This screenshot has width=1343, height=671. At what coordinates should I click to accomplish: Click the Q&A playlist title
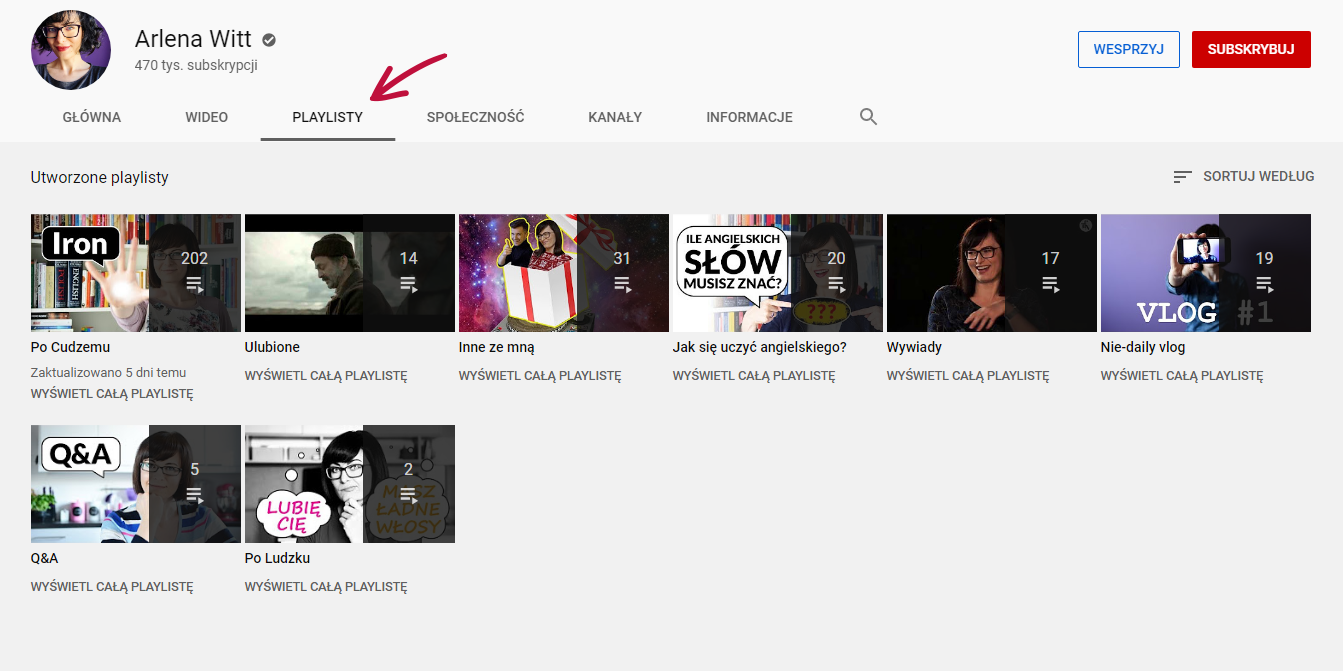click(45, 558)
